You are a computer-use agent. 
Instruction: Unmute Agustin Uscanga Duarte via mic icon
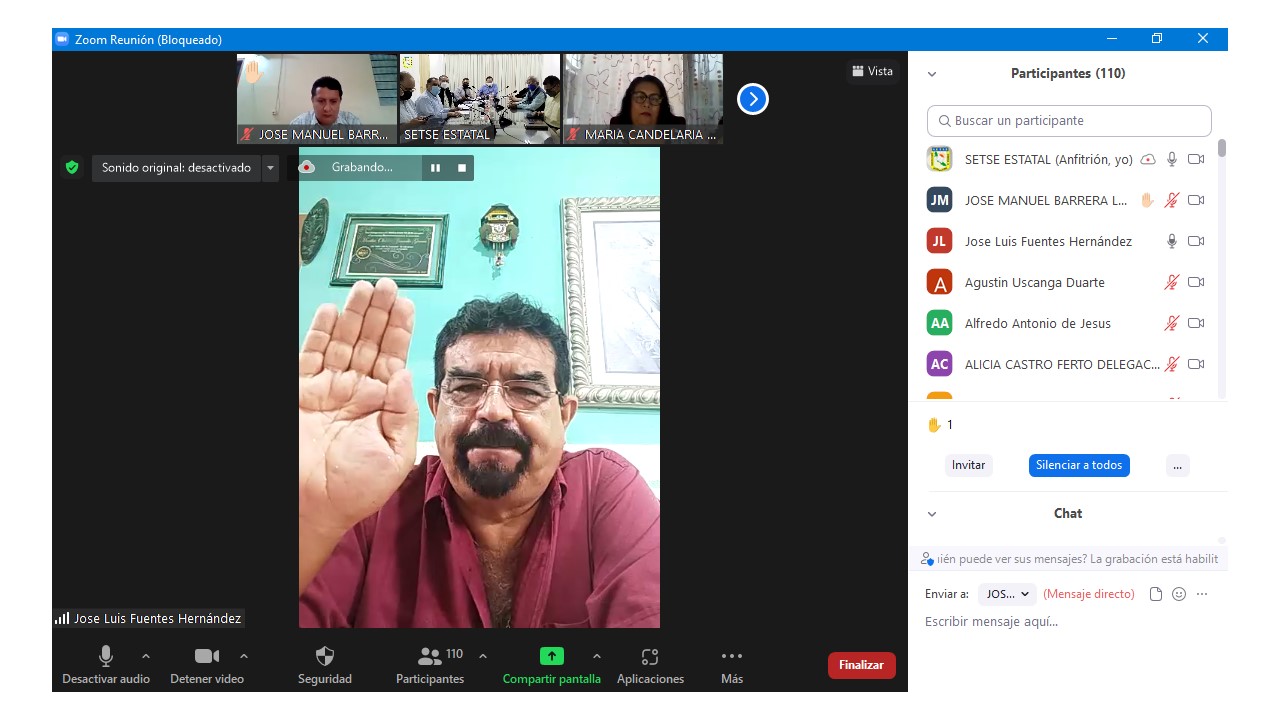click(x=1172, y=282)
